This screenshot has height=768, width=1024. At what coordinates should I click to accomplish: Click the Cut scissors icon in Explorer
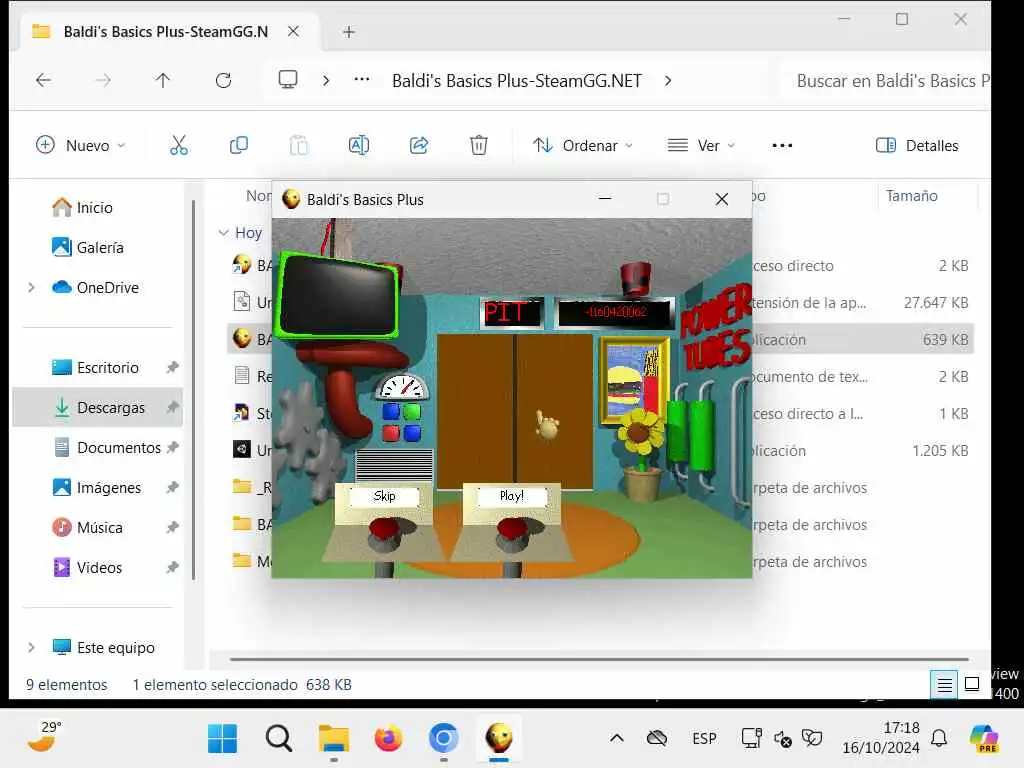click(178, 145)
